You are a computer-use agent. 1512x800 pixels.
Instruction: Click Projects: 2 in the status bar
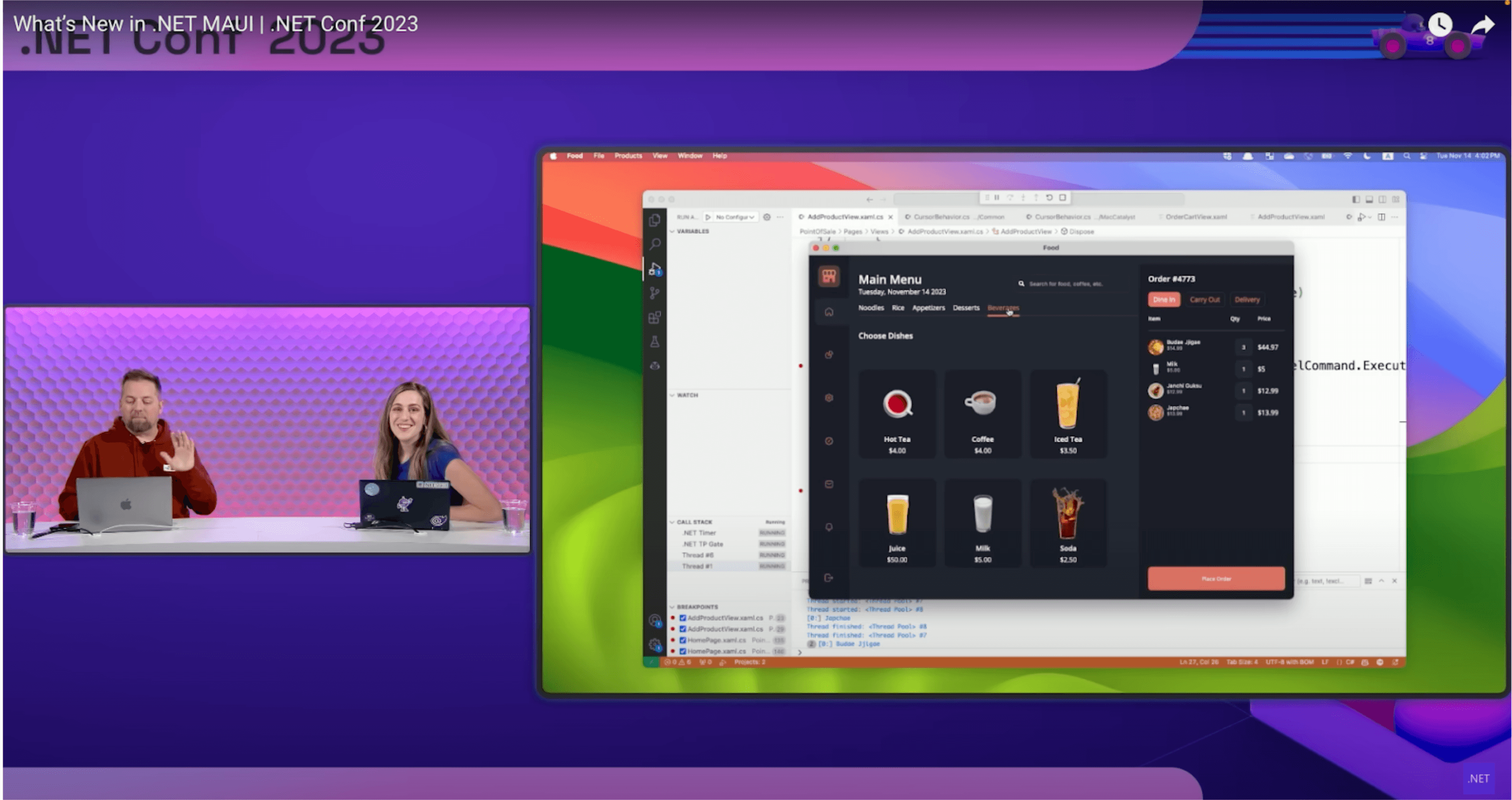pyautogui.click(x=749, y=662)
